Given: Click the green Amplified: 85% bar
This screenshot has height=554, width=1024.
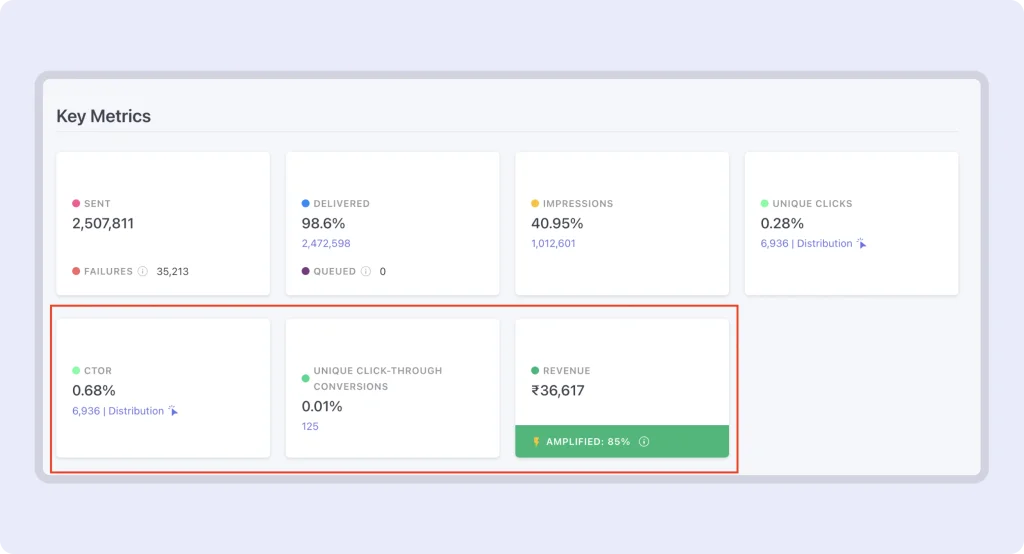Looking at the screenshot, I should (x=680, y=441).
